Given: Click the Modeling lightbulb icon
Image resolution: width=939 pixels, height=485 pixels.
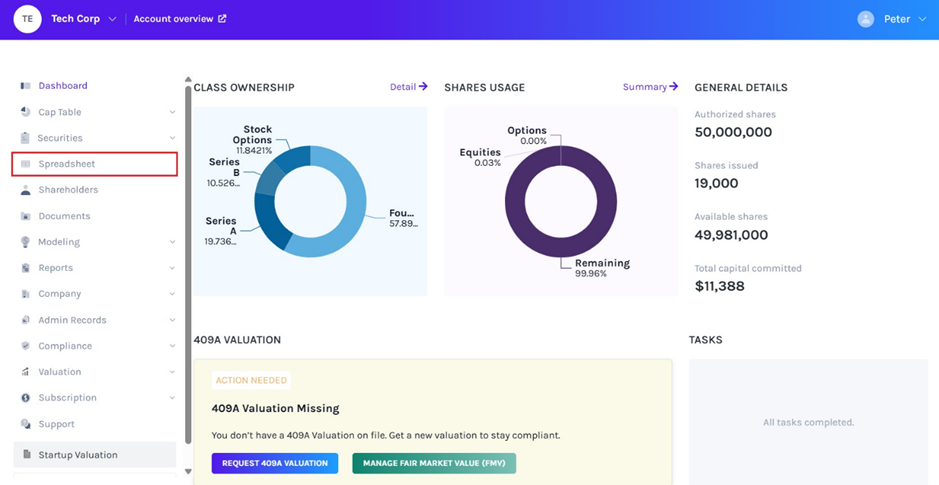Looking at the screenshot, I should pos(25,242).
